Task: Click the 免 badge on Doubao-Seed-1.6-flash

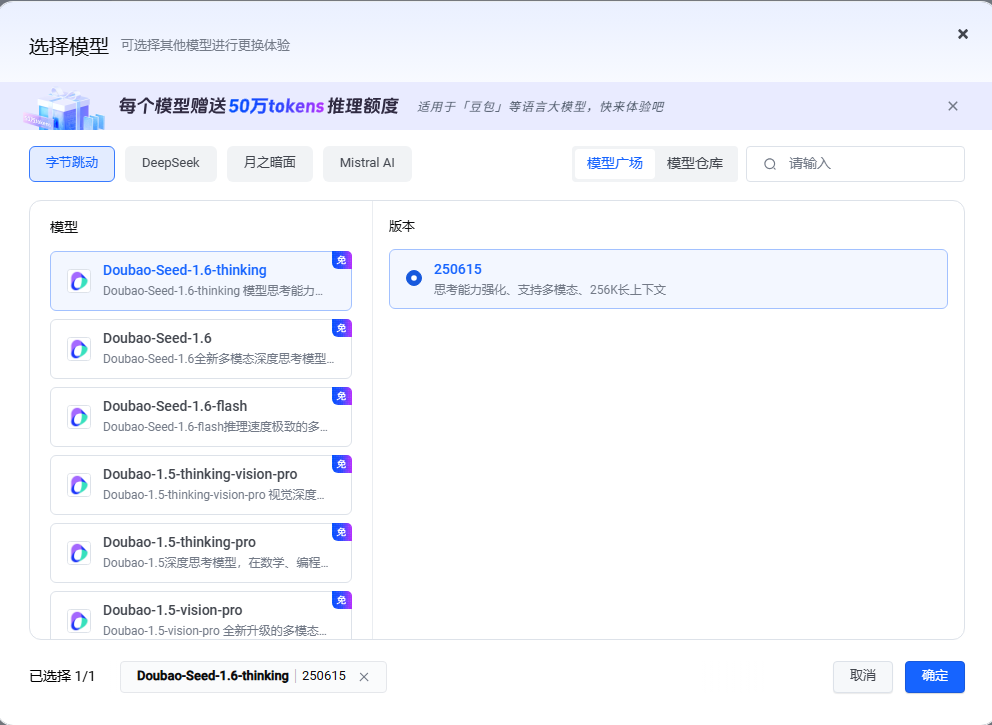Action: (x=342, y=396)
